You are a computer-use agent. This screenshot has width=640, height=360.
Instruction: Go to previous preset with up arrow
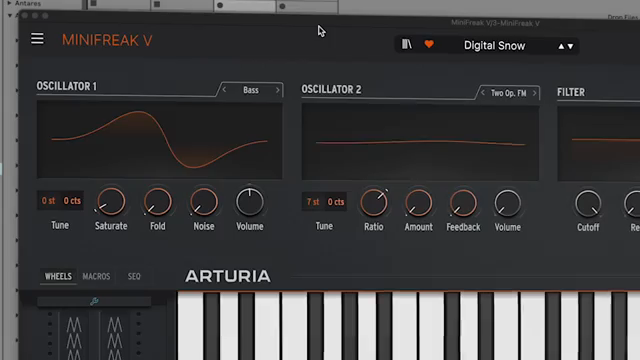tap(561, 47)
